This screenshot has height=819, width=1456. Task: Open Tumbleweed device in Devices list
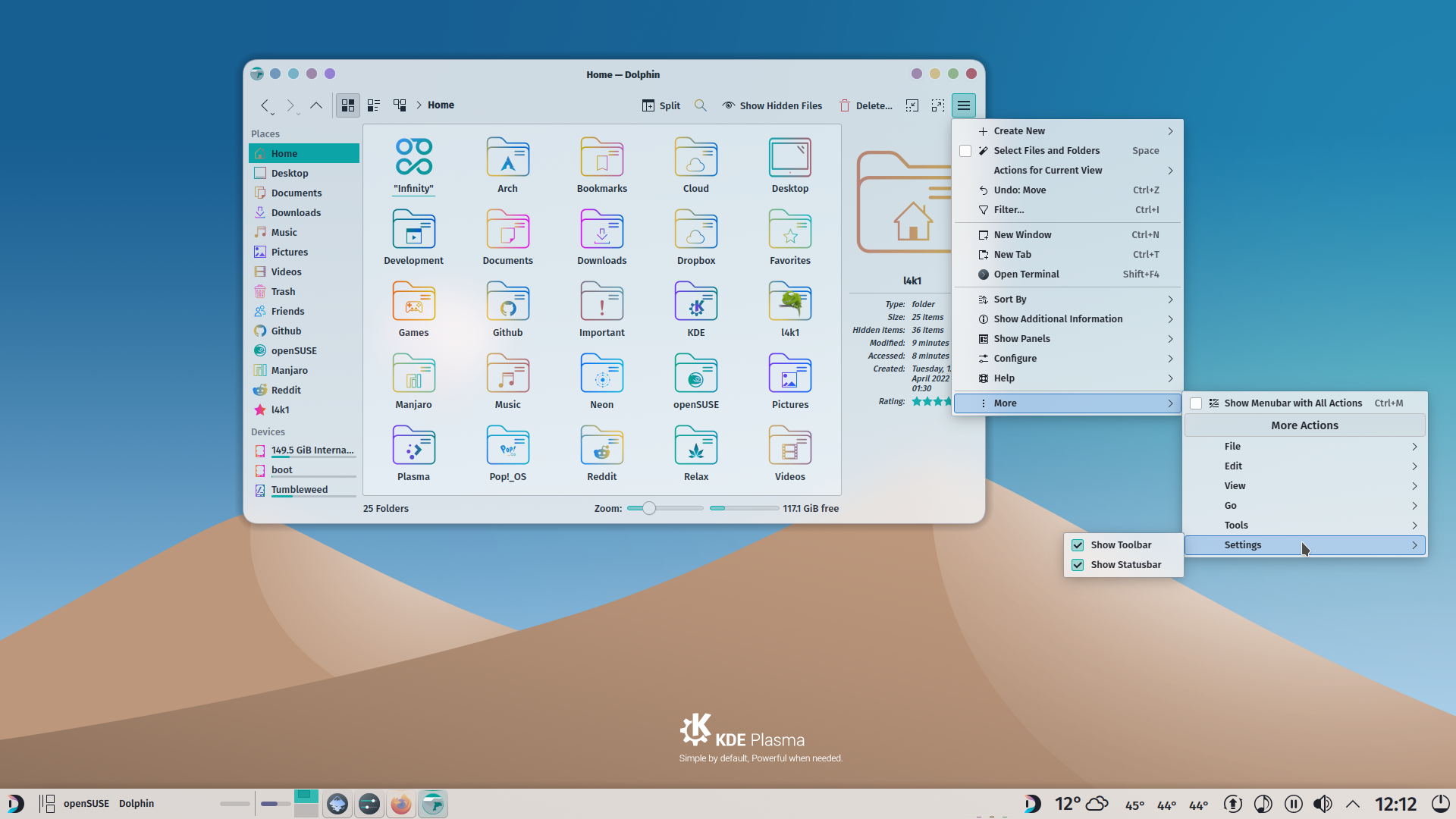[x=304, y=490]
